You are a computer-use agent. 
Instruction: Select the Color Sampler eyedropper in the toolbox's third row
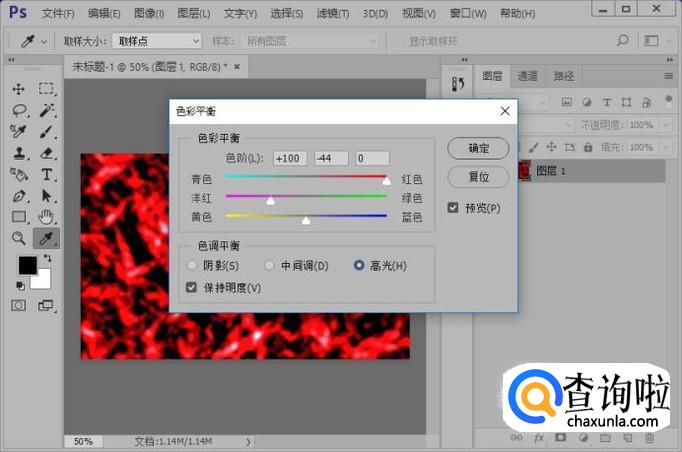(18, 131)
